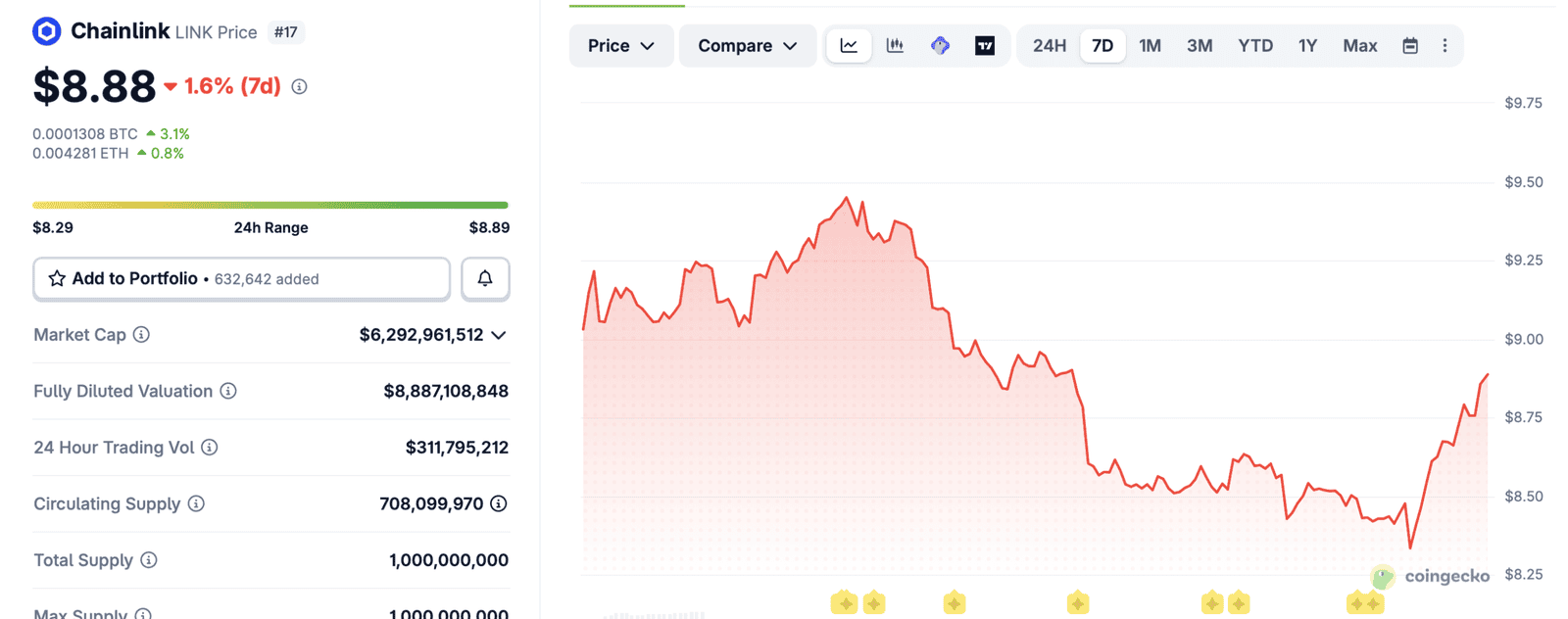Viewport: 1568px width, 619px height.
Task: Open the calendar date range picker
Action: coord(1410,46)
